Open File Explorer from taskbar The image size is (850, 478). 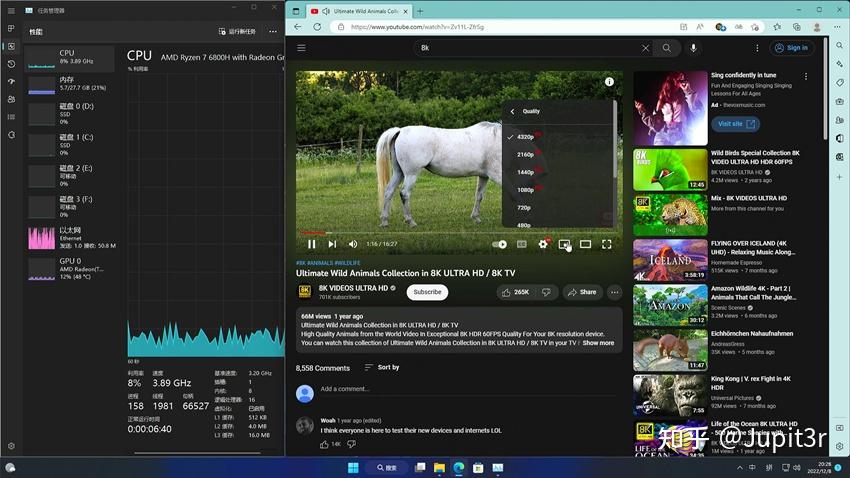click(x=439, y=467)
